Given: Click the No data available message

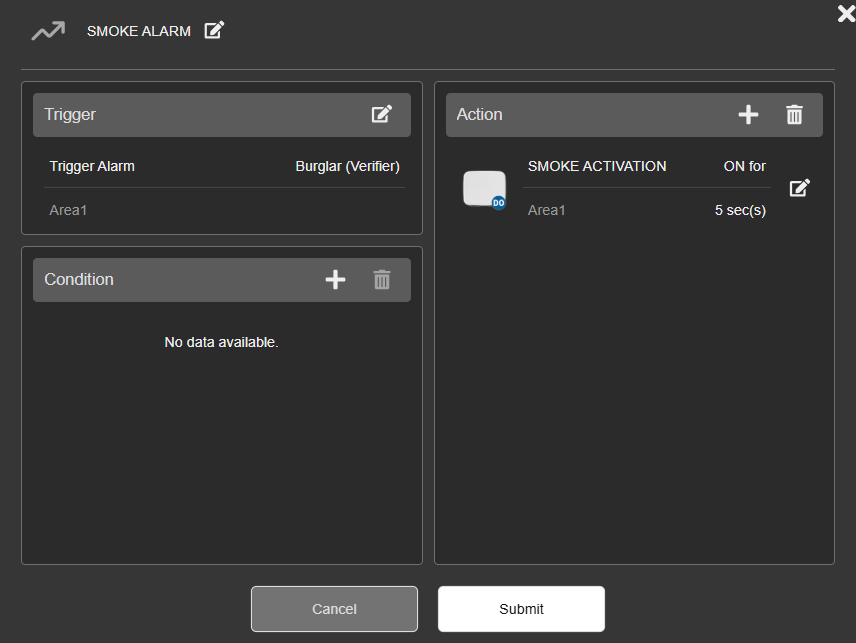Looking at the screenshot, I should pyautogui.click(x=222, y=342).
